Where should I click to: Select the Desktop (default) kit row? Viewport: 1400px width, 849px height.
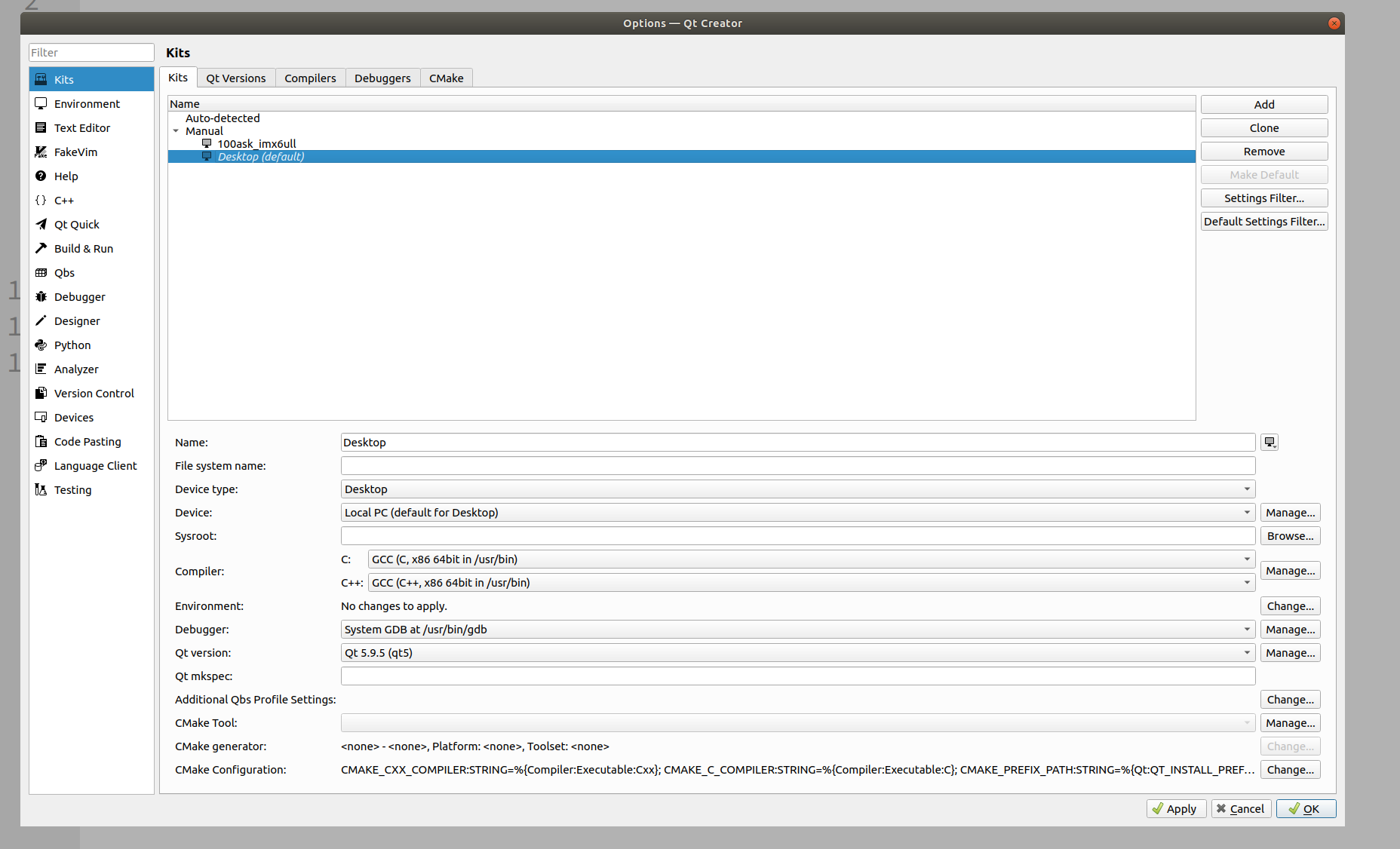click(x=681, y=157)
